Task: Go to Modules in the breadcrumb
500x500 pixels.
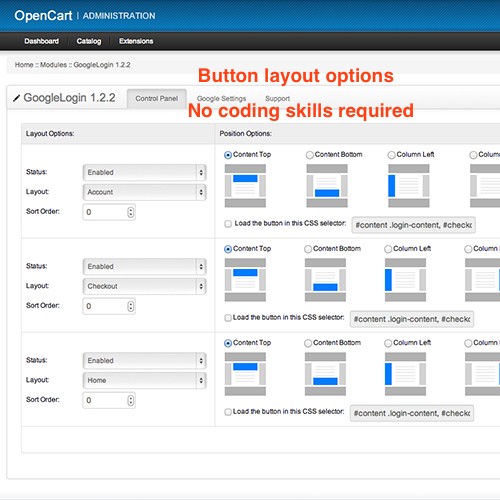Action: pos(53,65)
